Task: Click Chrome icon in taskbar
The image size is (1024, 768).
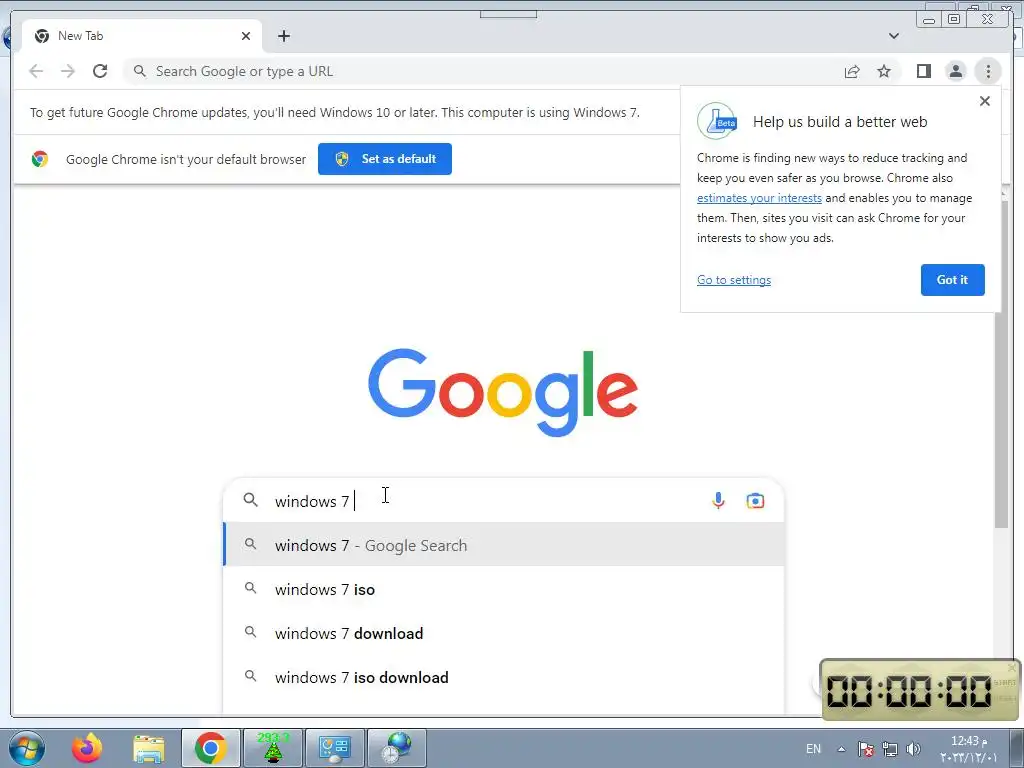Action: point(210,748)
